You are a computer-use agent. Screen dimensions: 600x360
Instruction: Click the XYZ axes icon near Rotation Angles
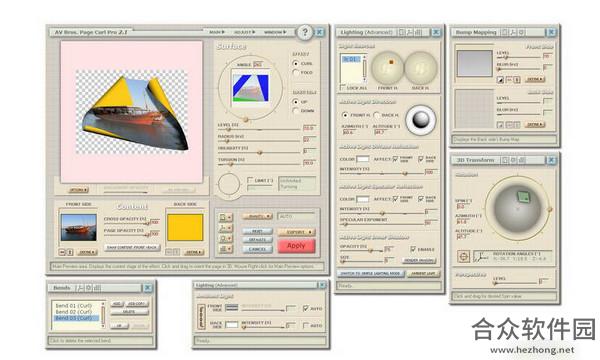pyautogui.click(x=481, y=257)
